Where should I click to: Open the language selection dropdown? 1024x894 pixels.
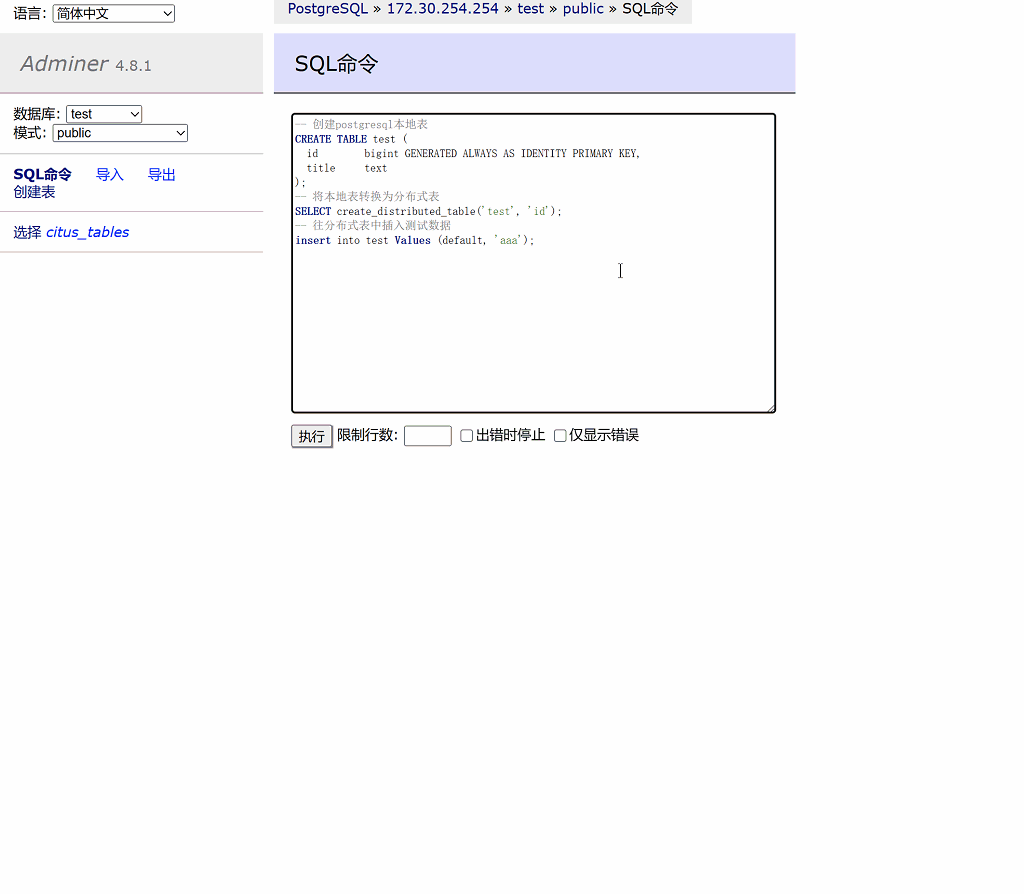tap(112, 13)
